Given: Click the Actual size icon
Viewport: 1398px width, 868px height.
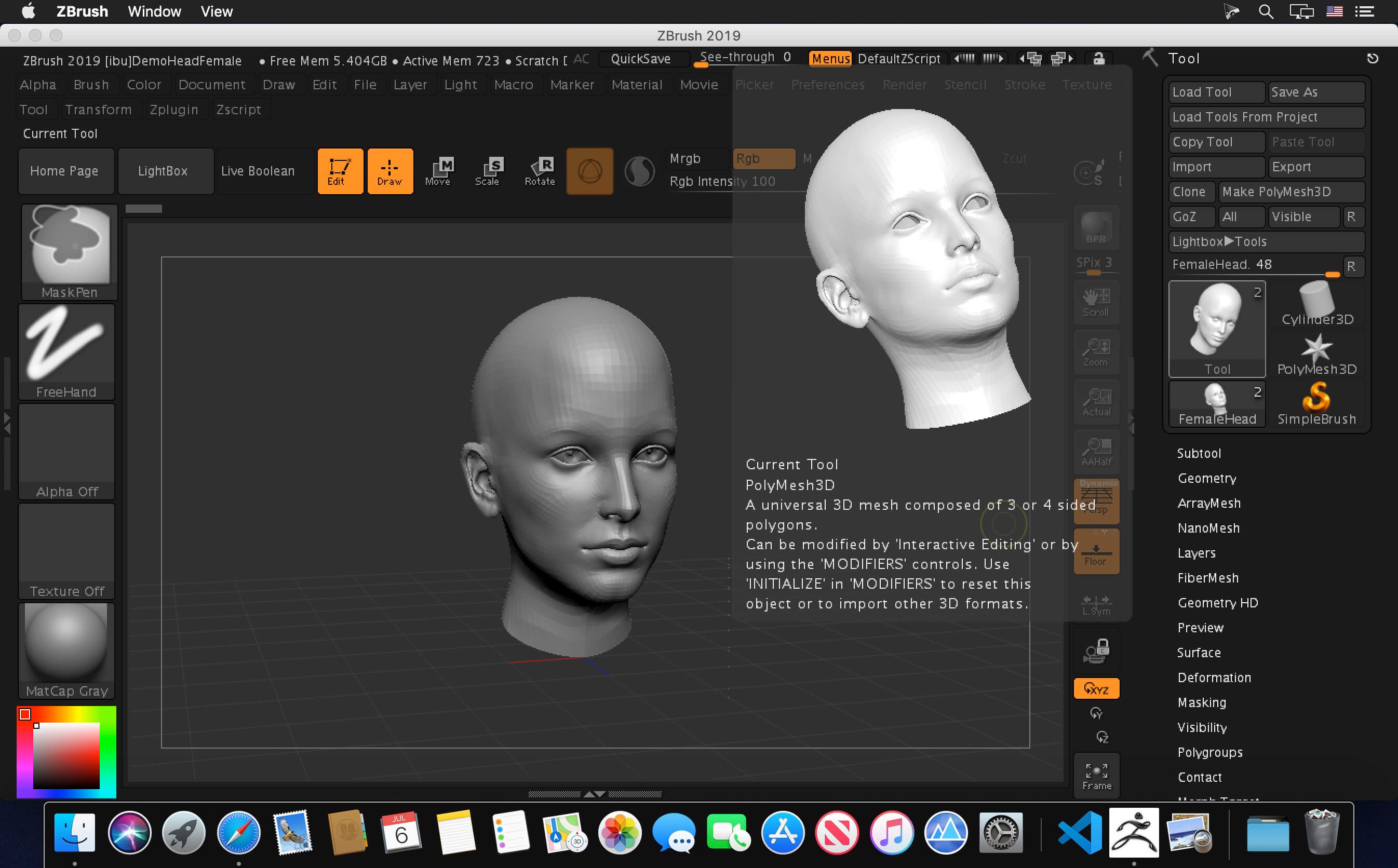Looking at the screenshot, I should (1097, 402).
